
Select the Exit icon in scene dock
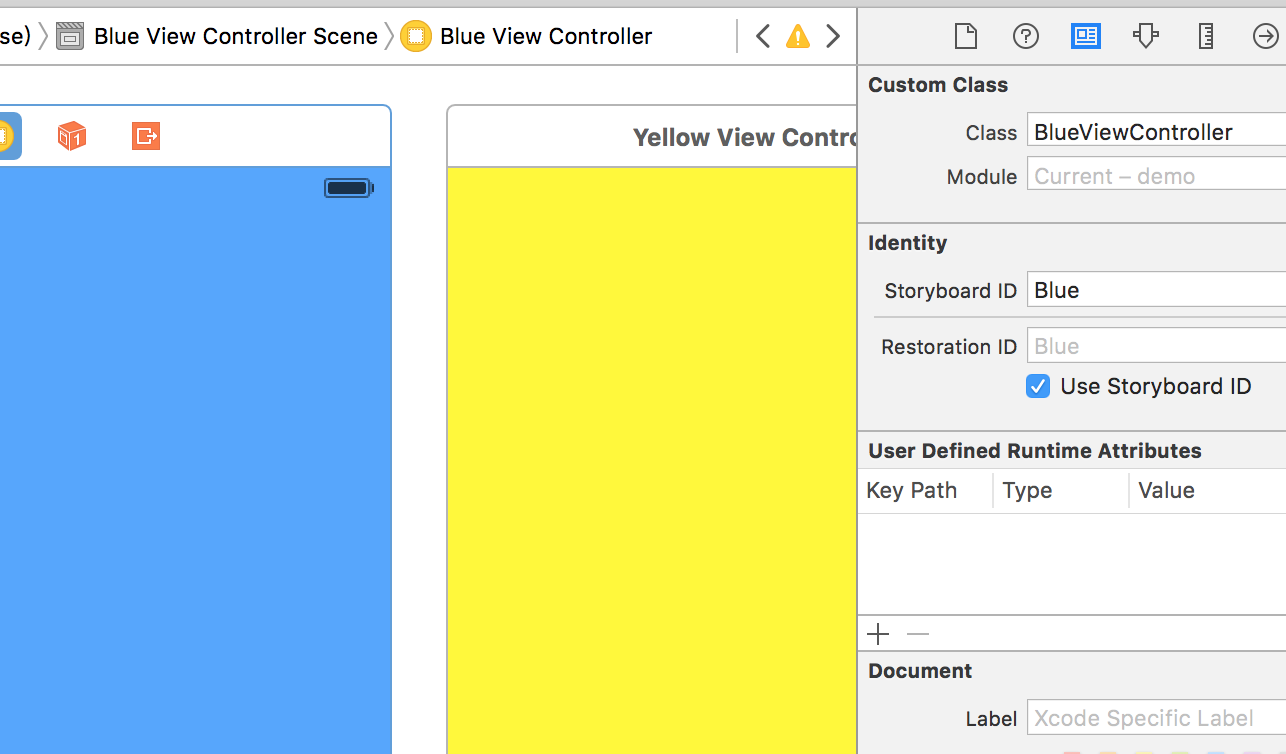(146, 136)
